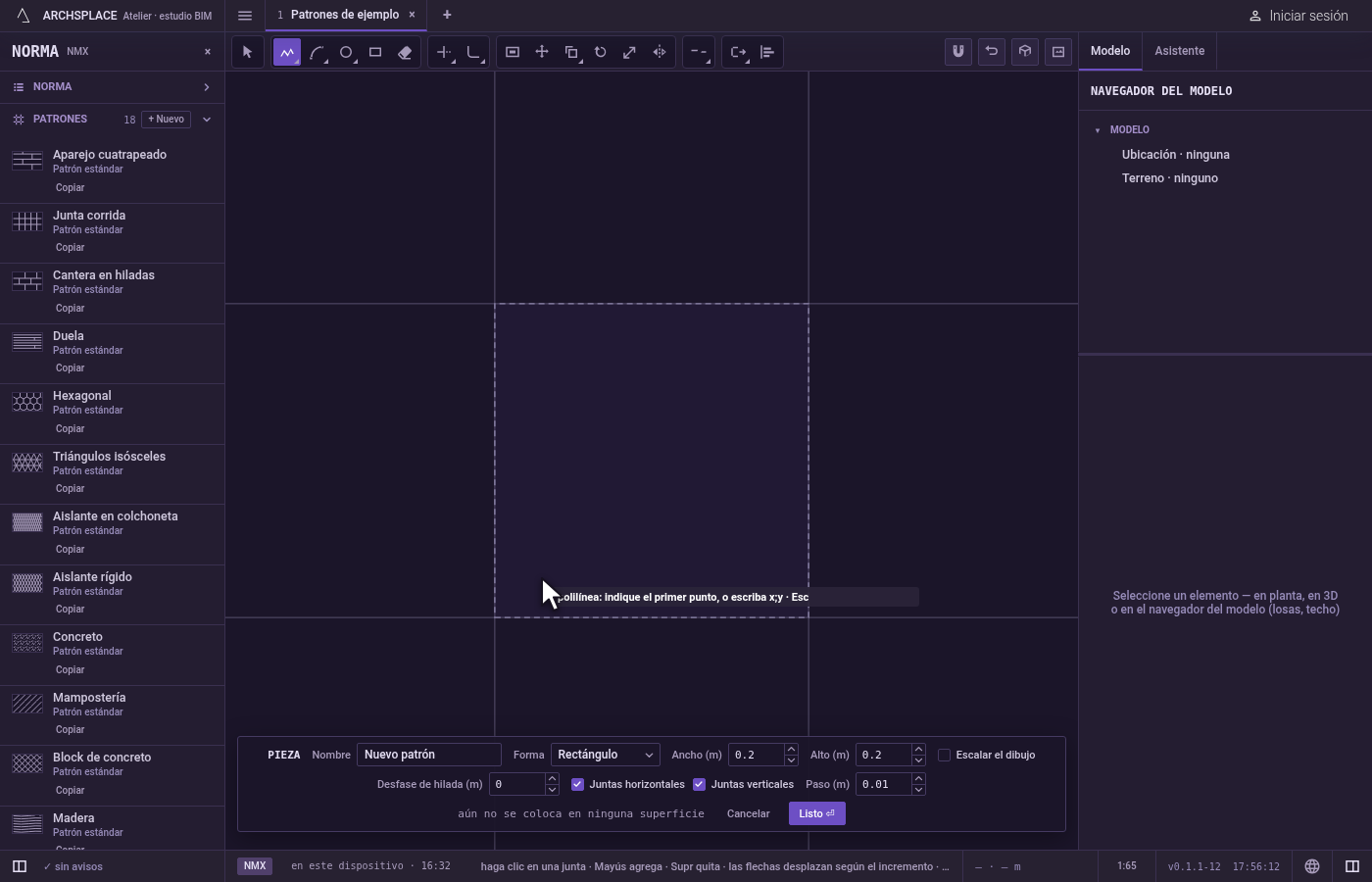Click Cancelar in the Pieza panel
This screenshot has width=1372, height=882.
pyautogui.click(x=748, y=813)
